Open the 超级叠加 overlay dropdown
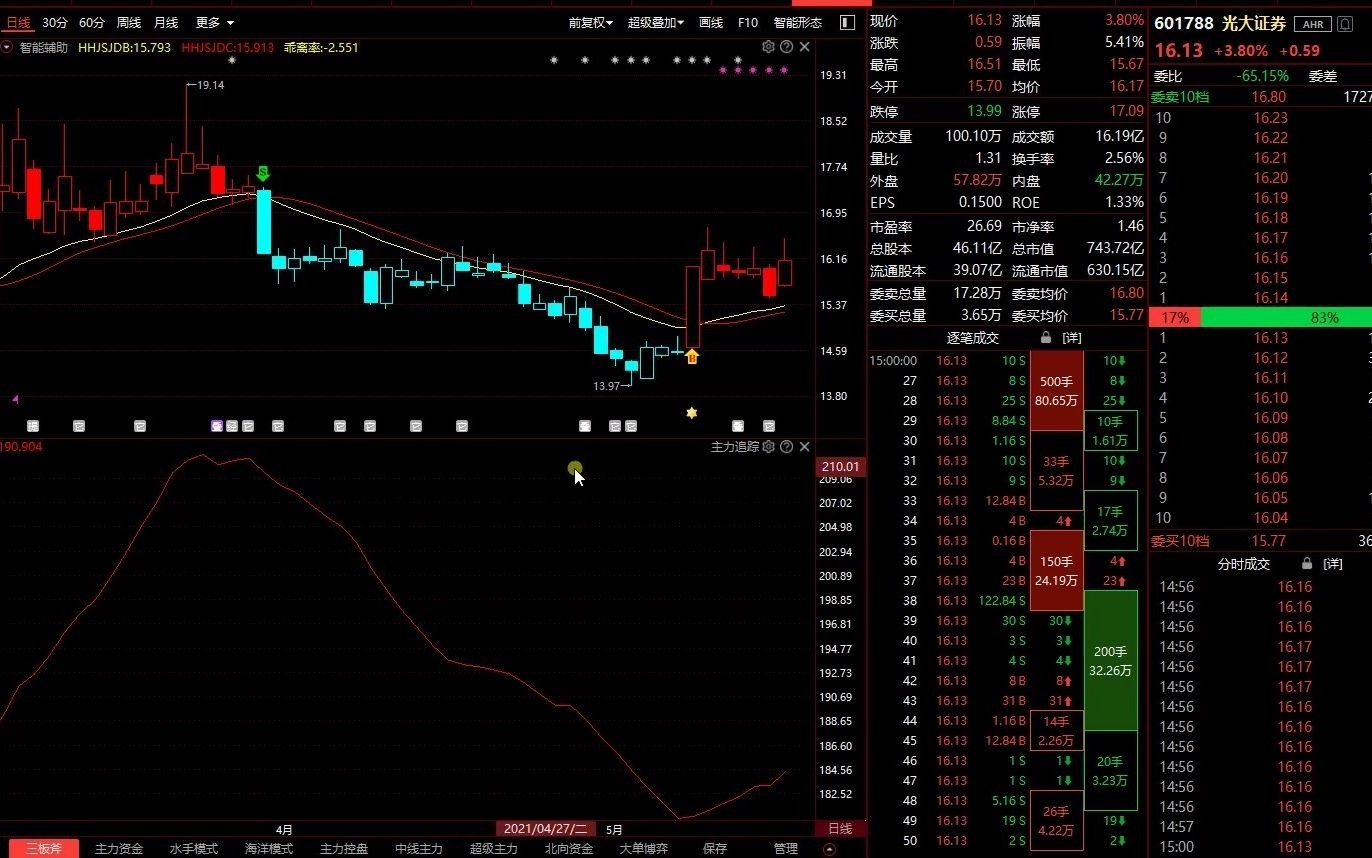The height and width of the screenshot is (858, 1372). [x=656, y=22]
